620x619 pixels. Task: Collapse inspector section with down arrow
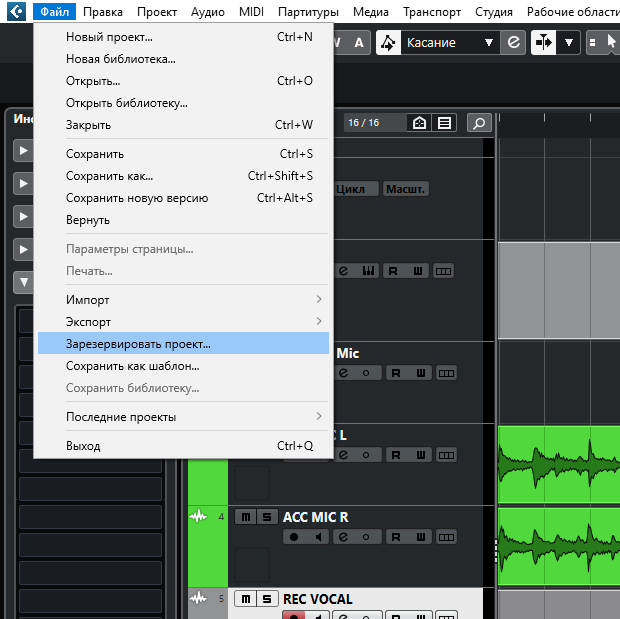click(23, 282)
